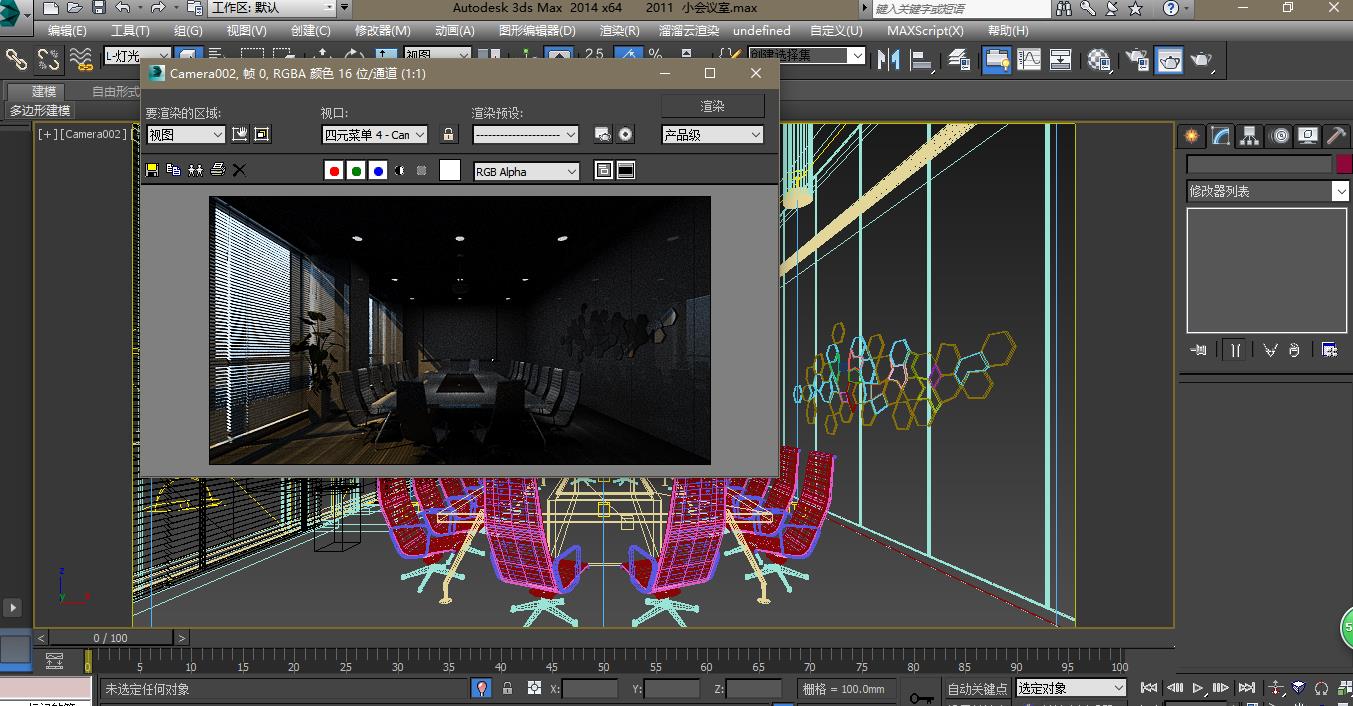This screenshot has height=706, width=1353.
Task: Click the 渲染 render button
Action: click(x=713, y=106)
